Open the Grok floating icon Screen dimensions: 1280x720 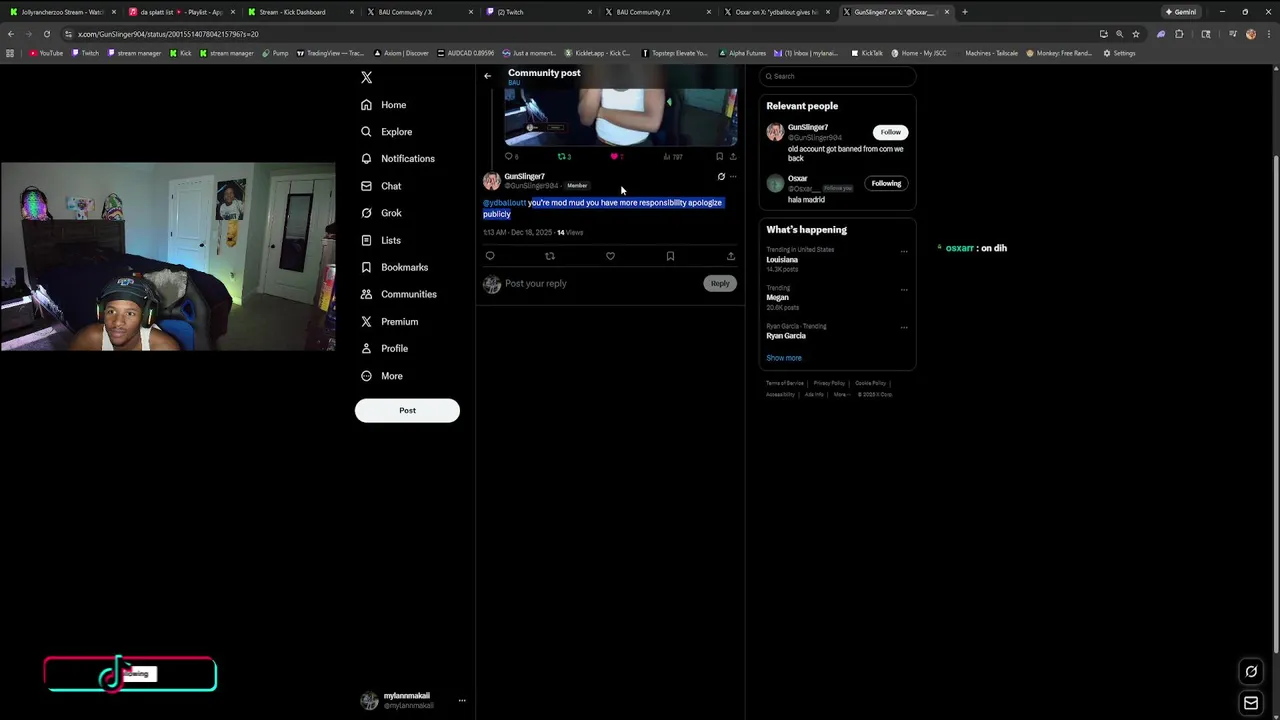click(x=1251, y=672)
